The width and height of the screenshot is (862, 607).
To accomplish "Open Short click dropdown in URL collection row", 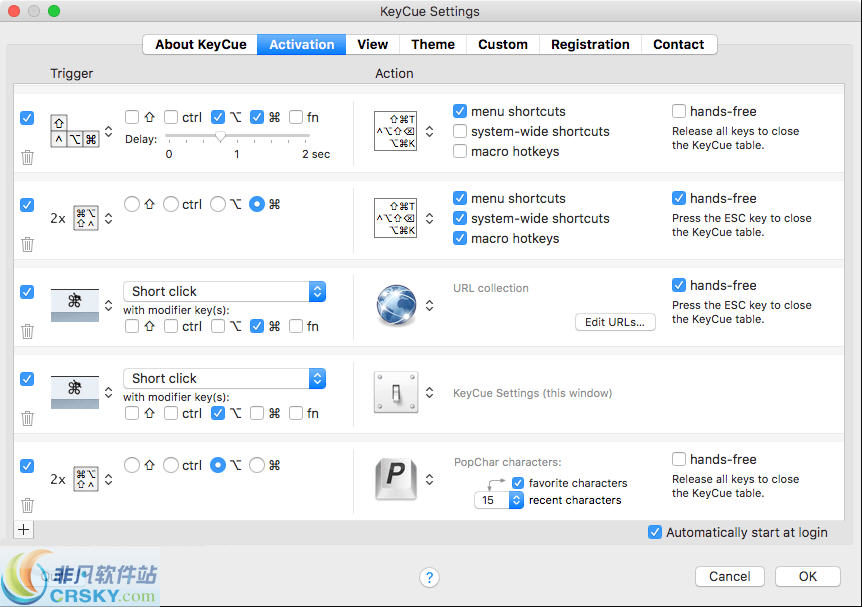I will point(224,291).
